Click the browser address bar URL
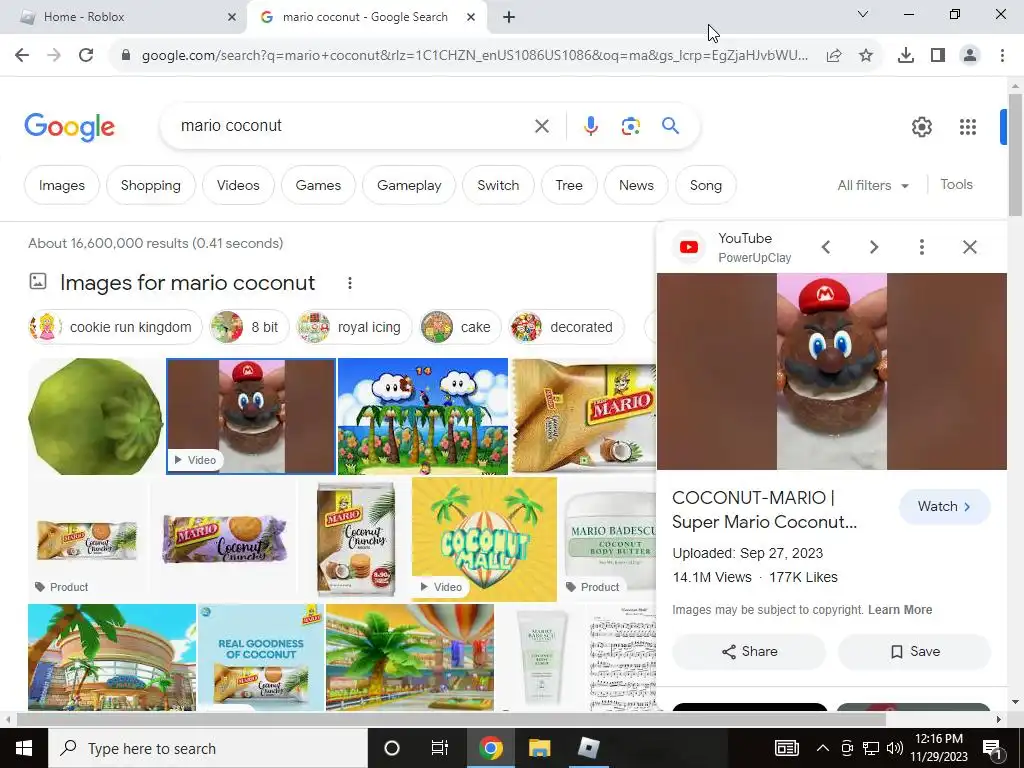Viewport: 1024px width, 768px height. click(x=475, y=56)
